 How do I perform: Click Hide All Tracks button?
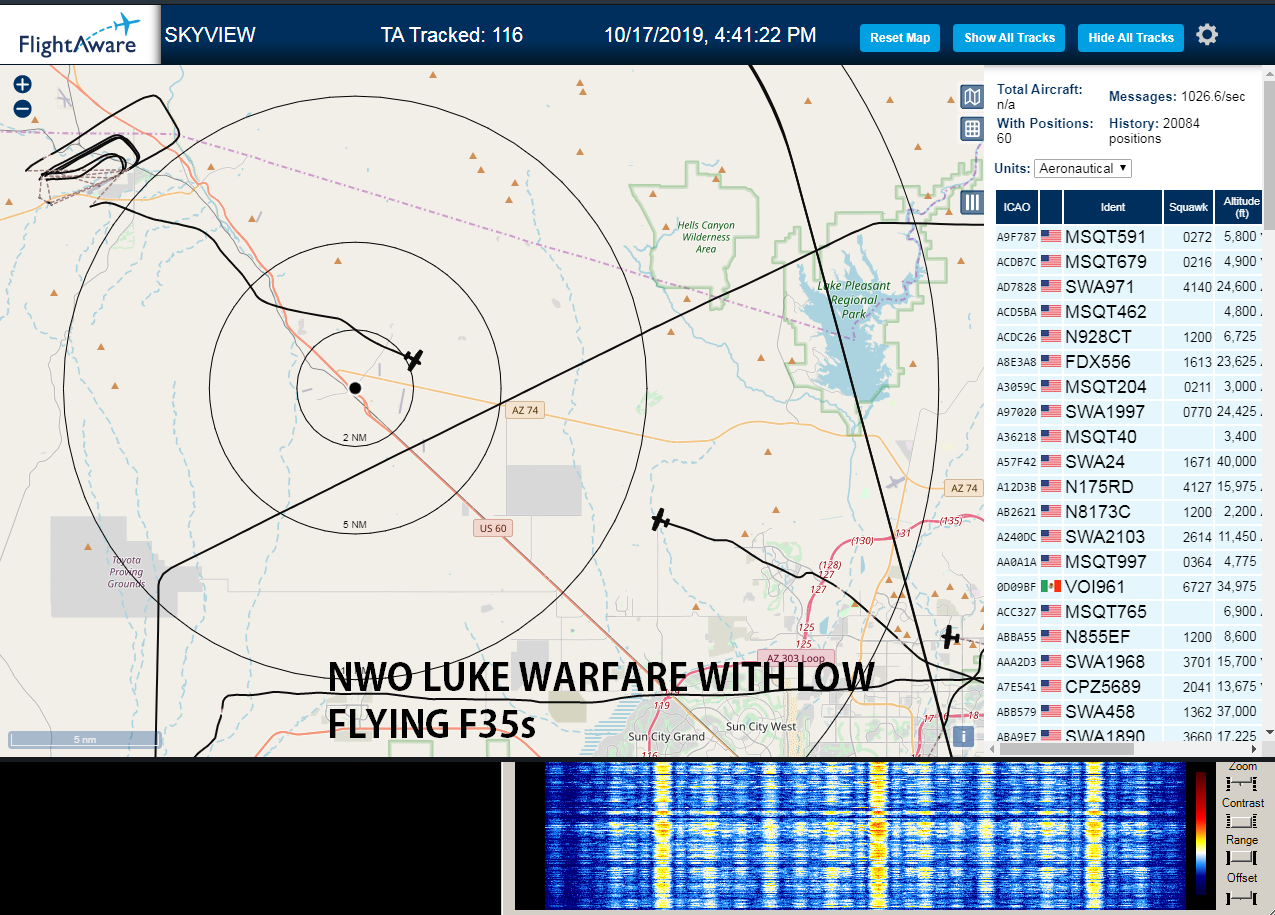(x=1131, y=38)
